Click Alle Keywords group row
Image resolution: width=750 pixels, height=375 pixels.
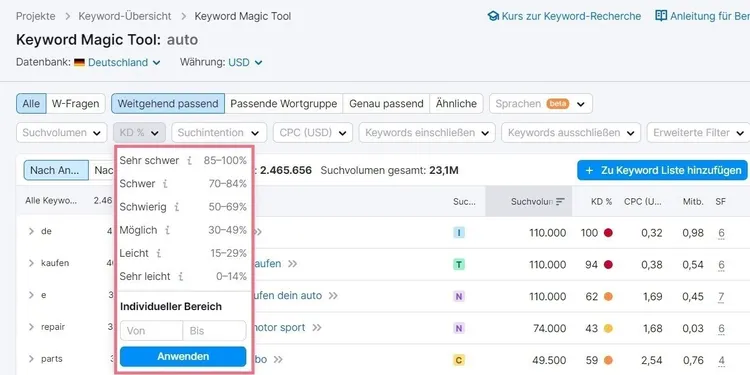click(x=67, y=201)
